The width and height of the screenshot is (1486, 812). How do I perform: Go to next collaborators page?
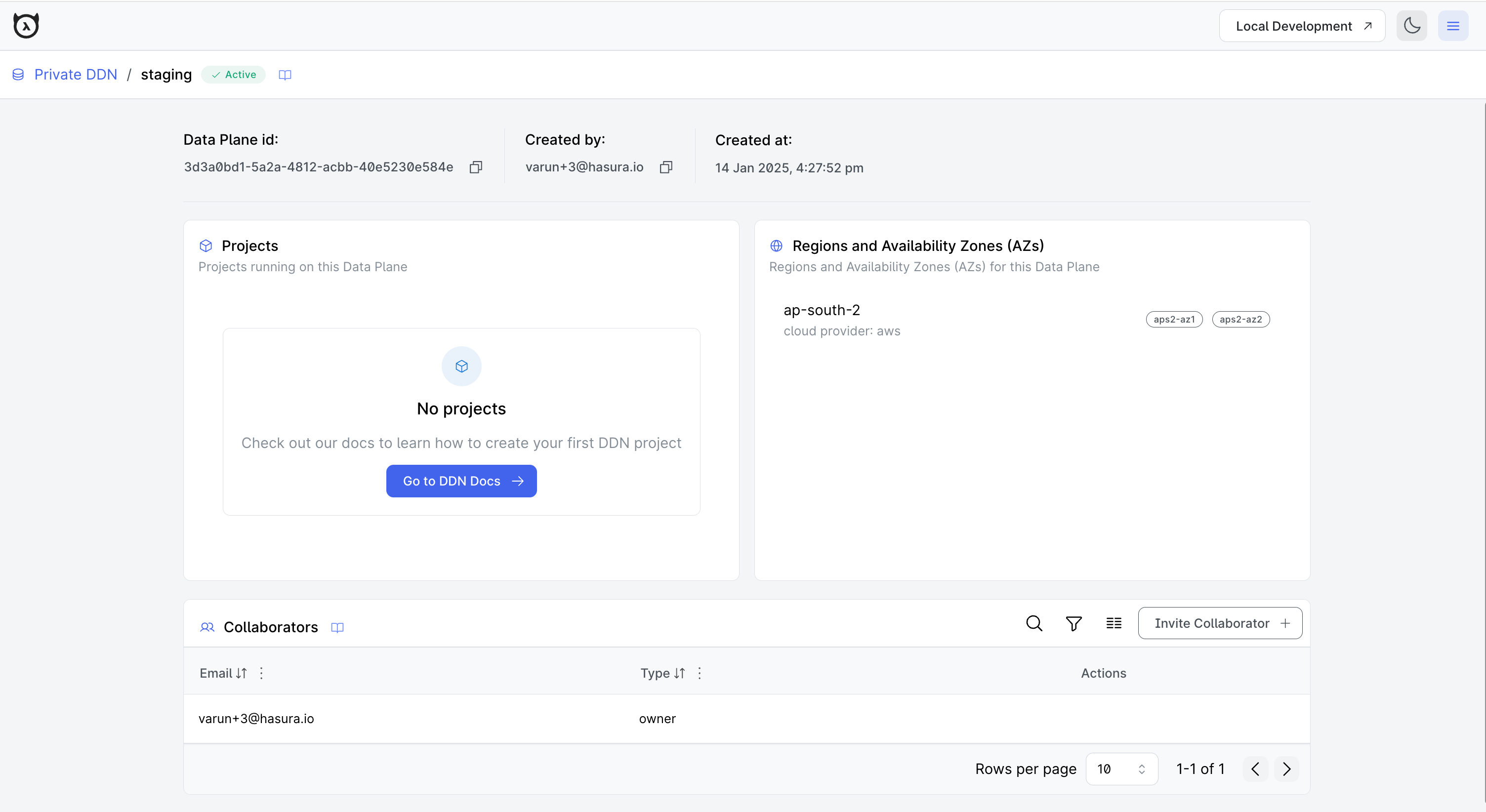coord(1286,769)
